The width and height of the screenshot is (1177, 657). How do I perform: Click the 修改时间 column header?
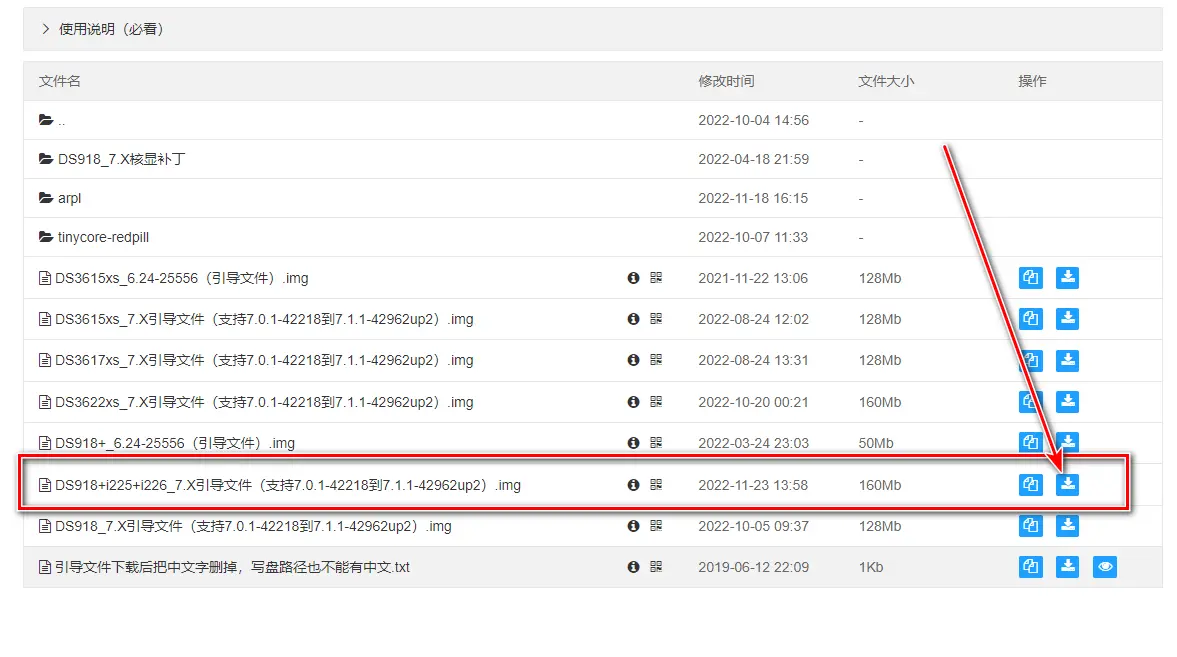pos(726,81)
